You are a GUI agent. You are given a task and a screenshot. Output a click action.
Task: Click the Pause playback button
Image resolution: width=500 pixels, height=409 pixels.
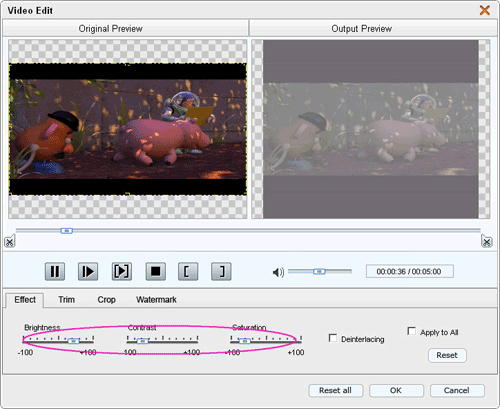click(x=55, y=271)
